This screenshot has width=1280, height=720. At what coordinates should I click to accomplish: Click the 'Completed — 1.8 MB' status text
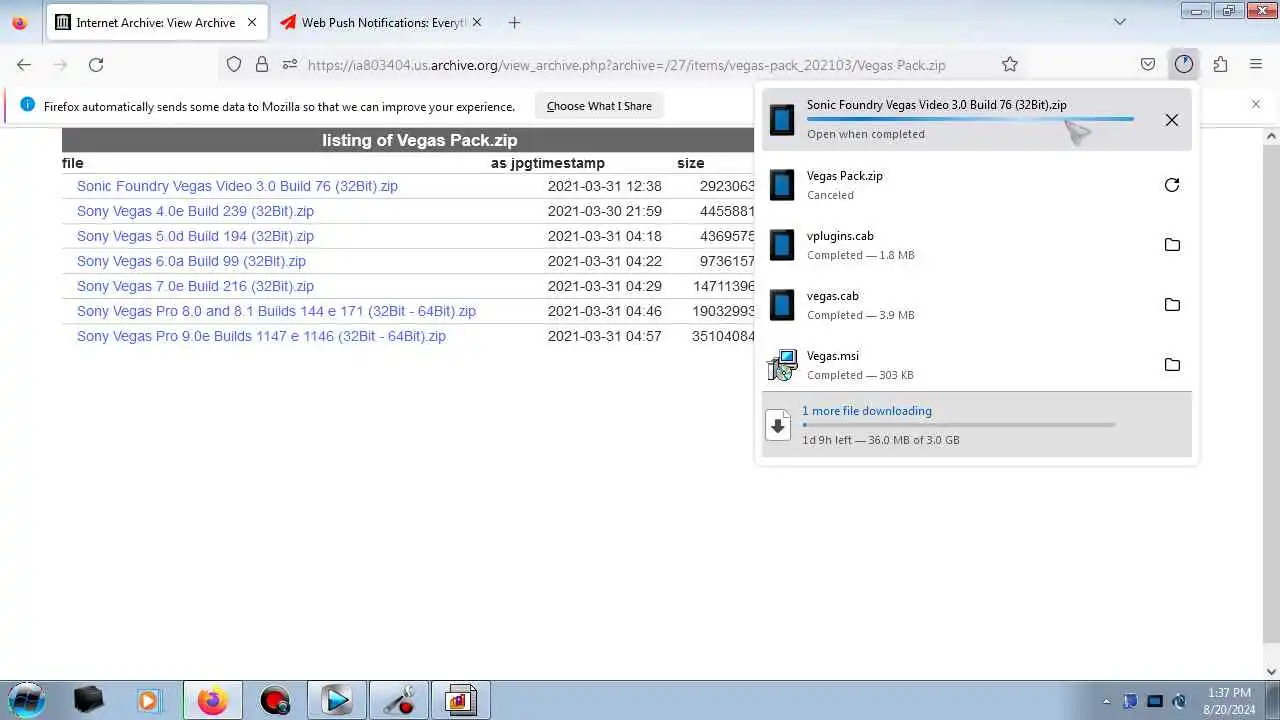tap(861, 255)
